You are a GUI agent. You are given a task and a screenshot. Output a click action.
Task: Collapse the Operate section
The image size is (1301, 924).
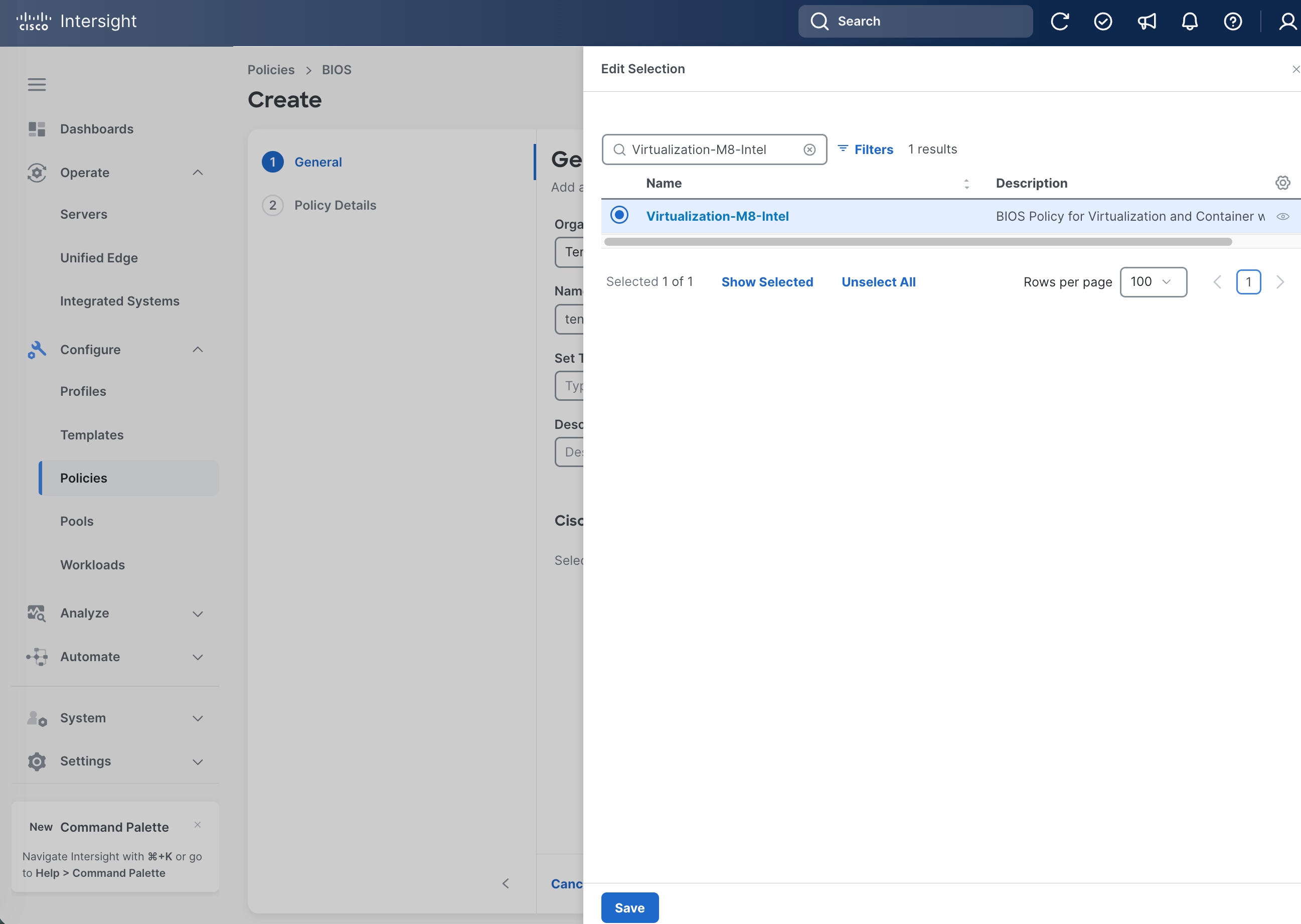click(198, 173)
